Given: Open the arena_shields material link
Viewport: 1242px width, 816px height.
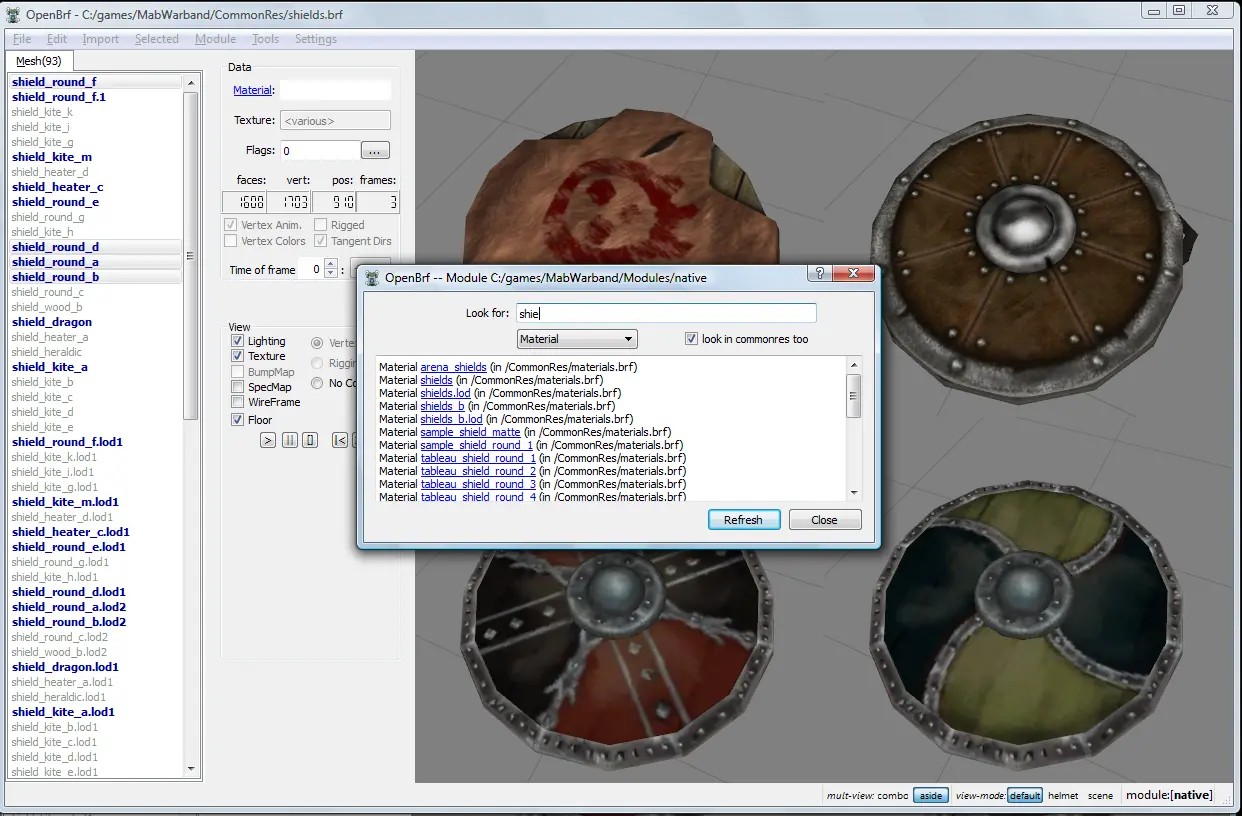Looking at the screenshot, I should 453,367.
